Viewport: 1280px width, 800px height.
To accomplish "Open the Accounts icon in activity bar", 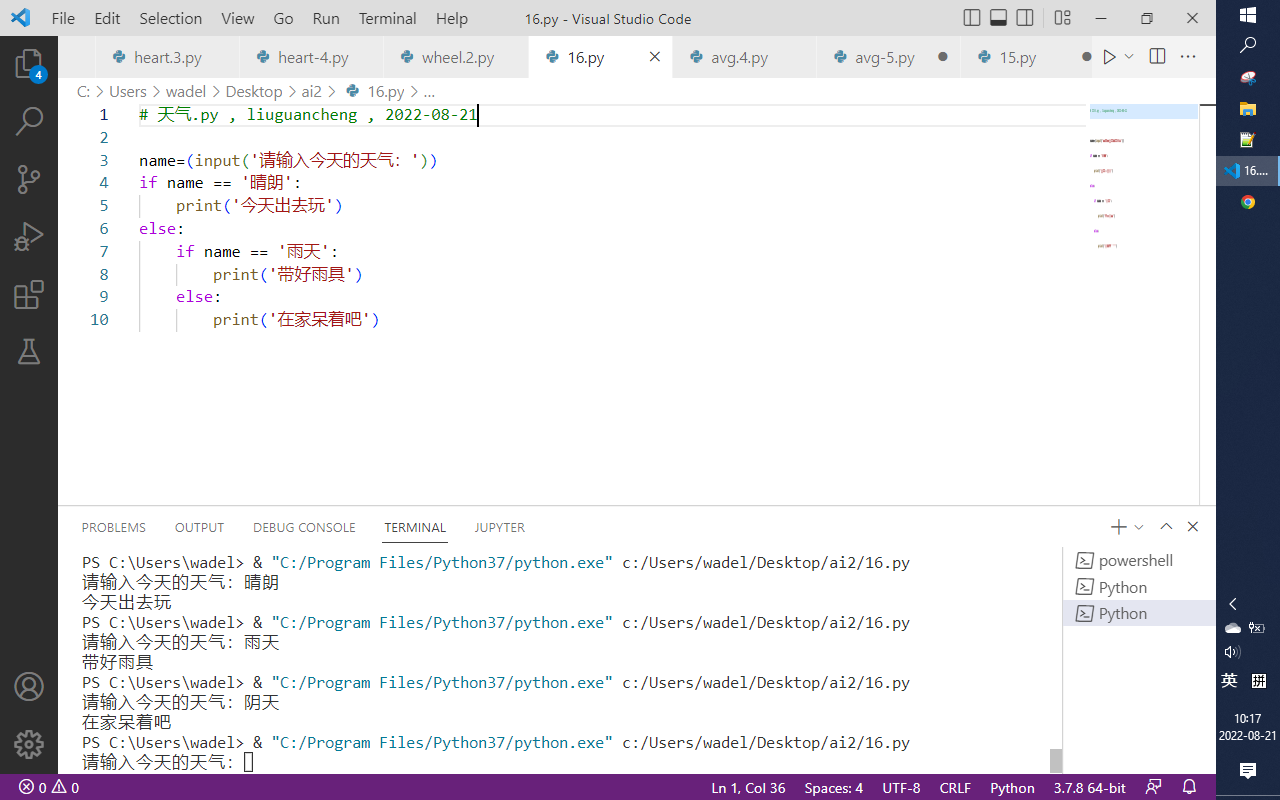I will point(29,687).
